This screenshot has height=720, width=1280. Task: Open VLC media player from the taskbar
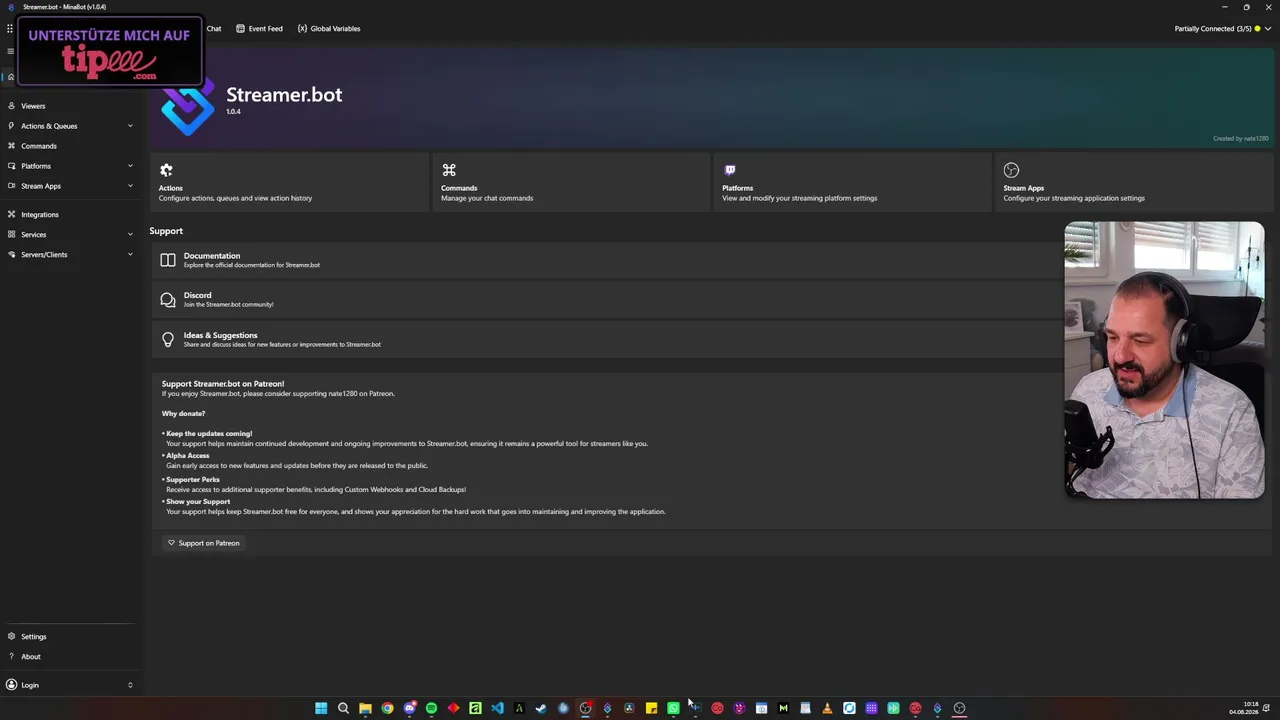(x=827, y=708)
